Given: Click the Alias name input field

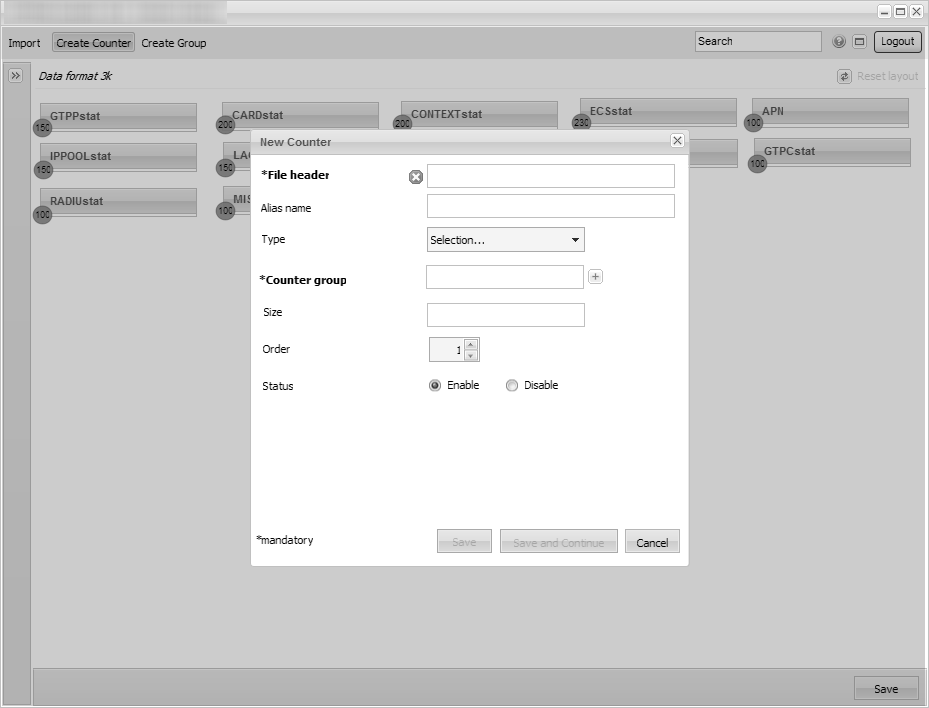Looking at the screenshot, I should 550,206.
